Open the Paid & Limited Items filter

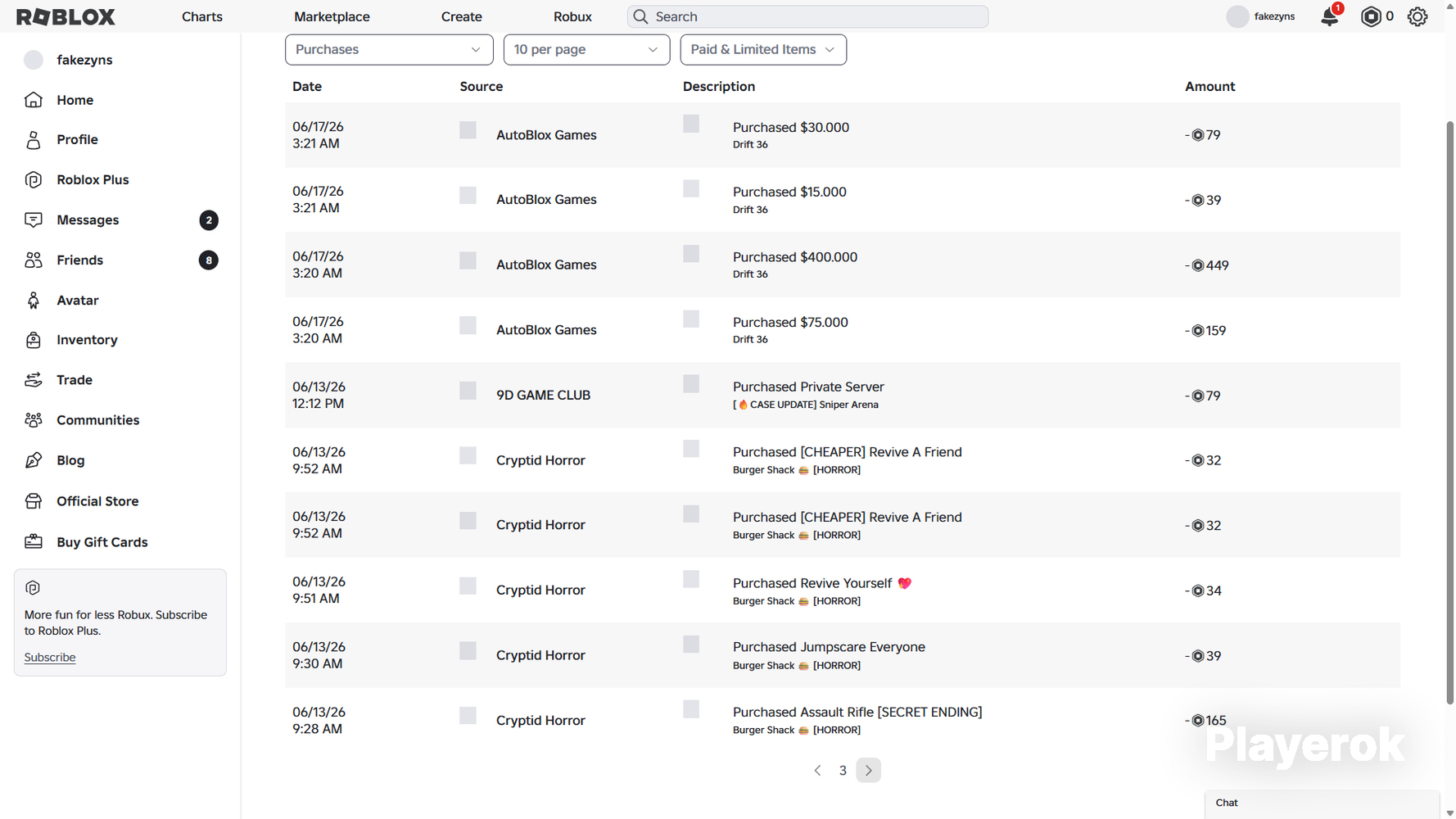[763, 49]
